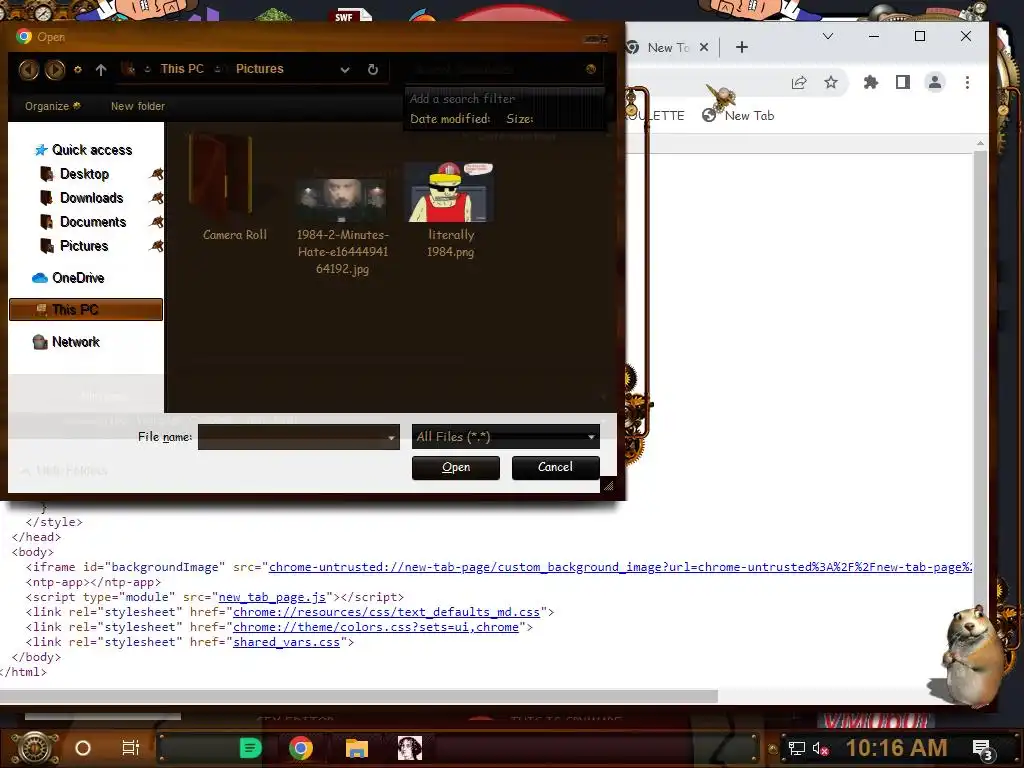Open File Explorer on taskbar
This screenshot has height=768, width=1024.
click(x=357, y=748)
